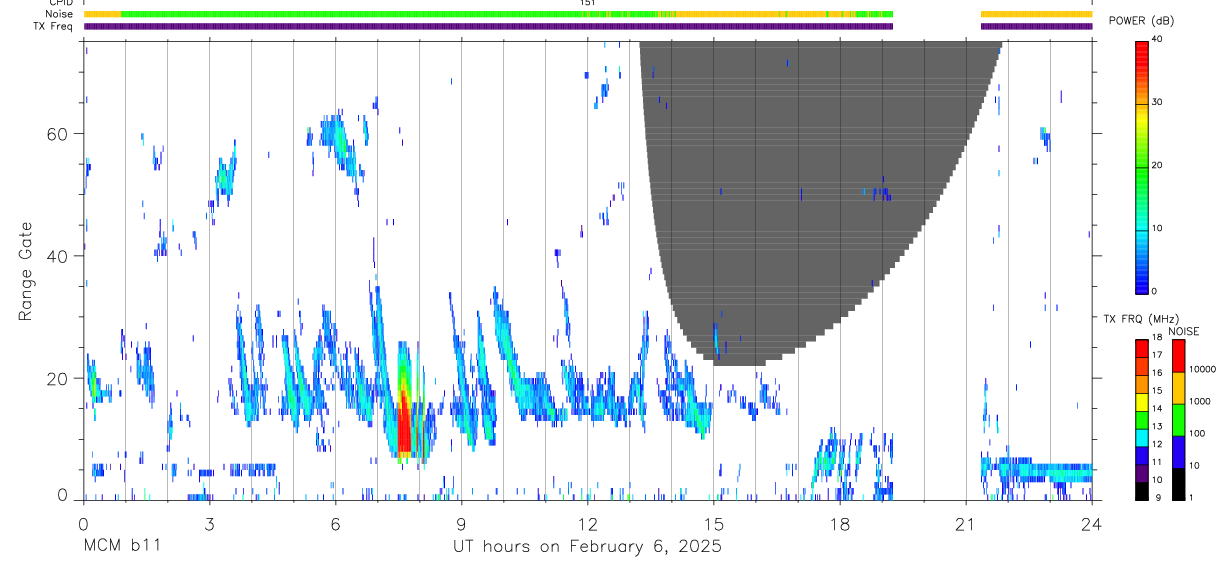The height and width of the screenshot is (567, 1228).
Task: Click the 3 tick on the UT hours axis
Action: (x=209, y=523)
